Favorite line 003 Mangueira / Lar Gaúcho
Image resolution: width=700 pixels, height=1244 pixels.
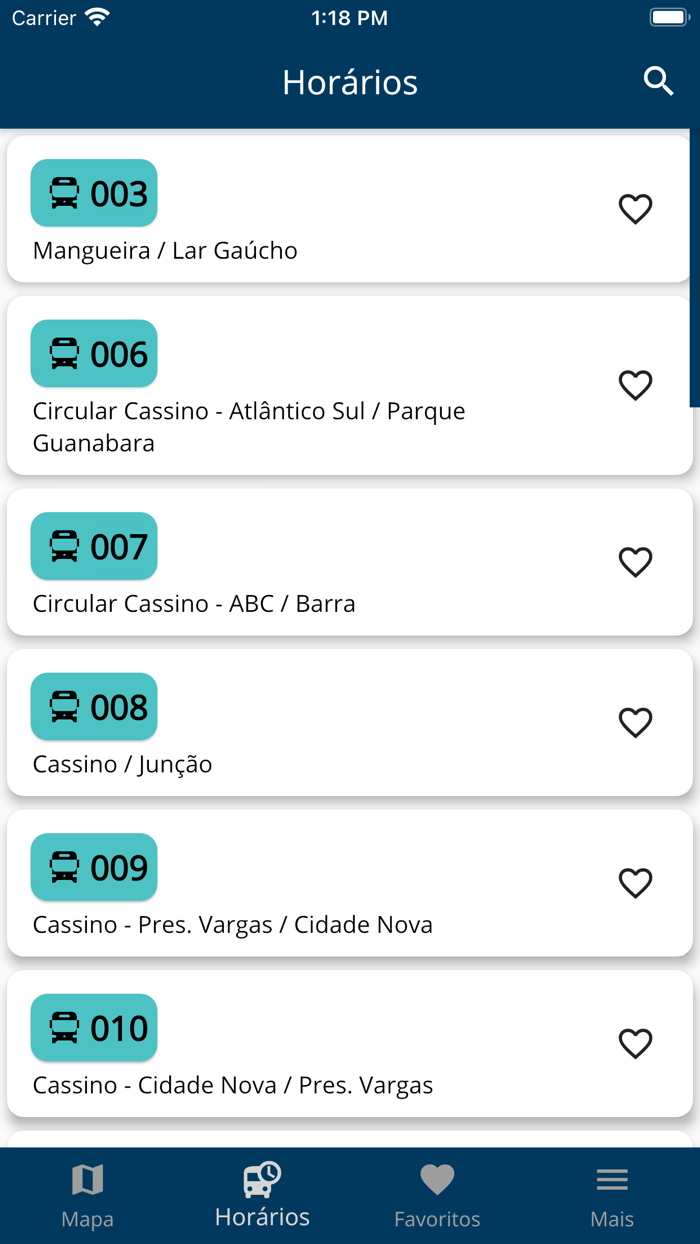coord(635,210)
